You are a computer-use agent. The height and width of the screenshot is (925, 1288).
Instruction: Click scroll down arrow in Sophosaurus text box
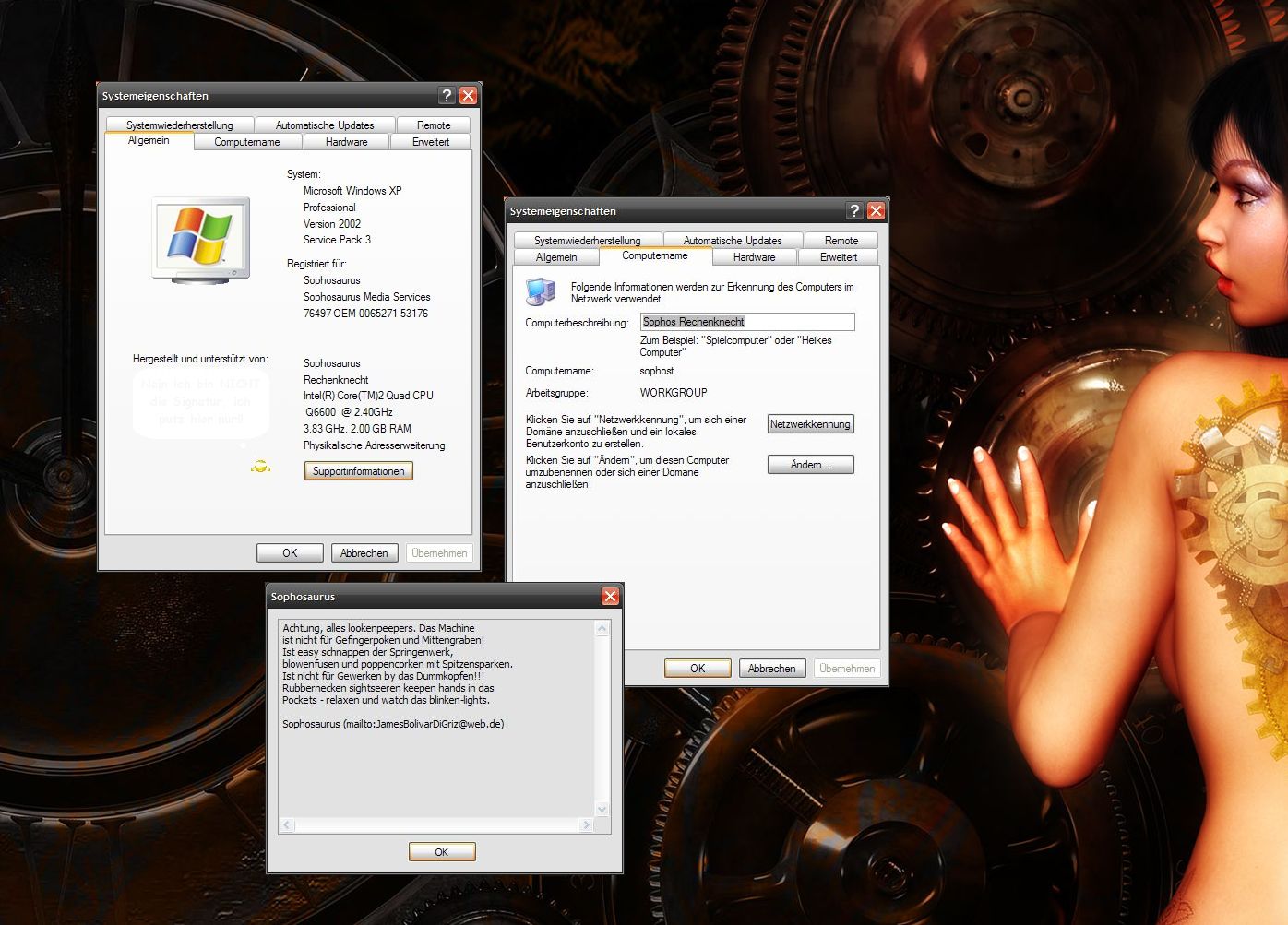point(602,810)
